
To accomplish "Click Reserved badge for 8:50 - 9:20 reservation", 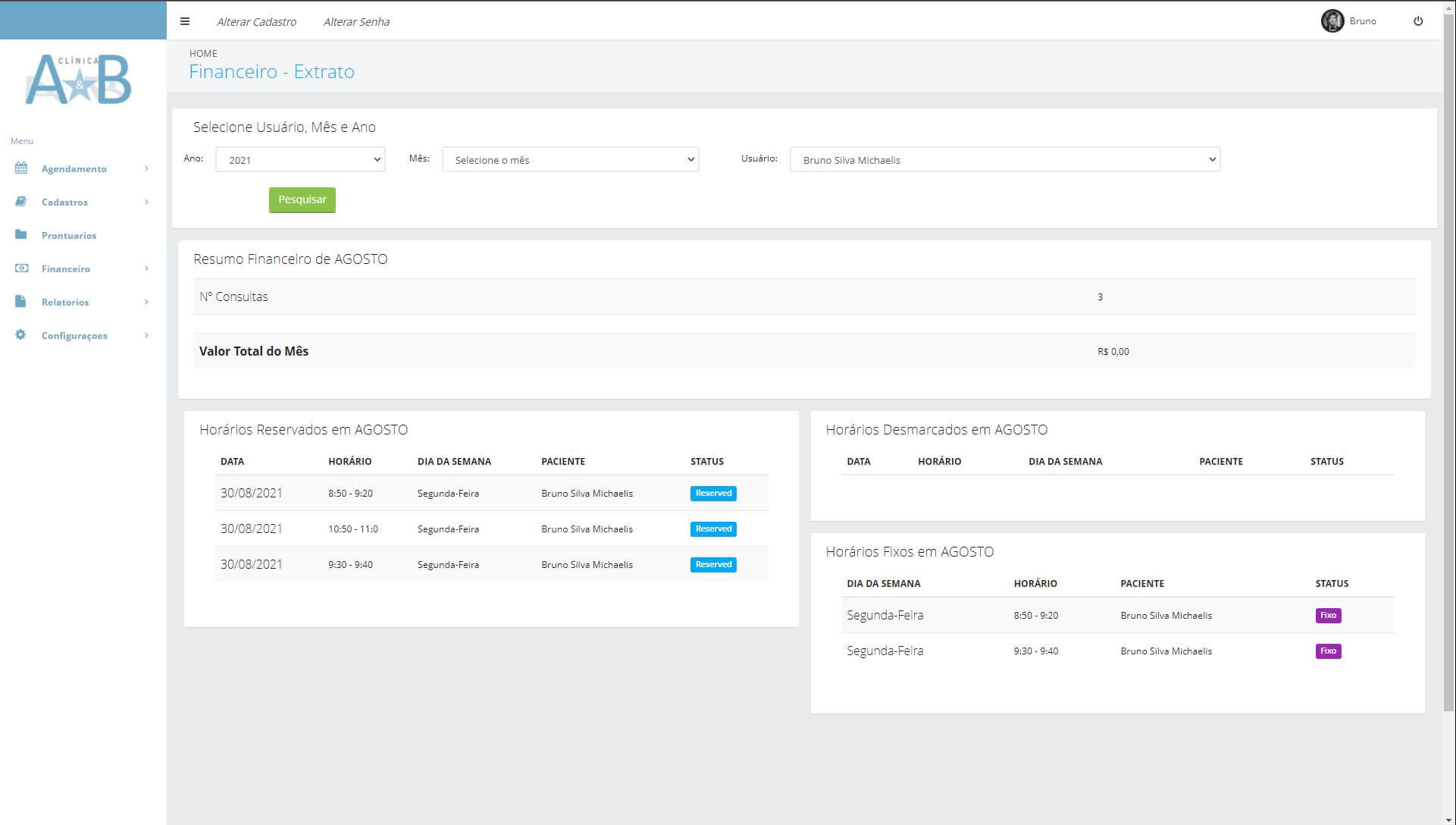I will coord(713,493).
